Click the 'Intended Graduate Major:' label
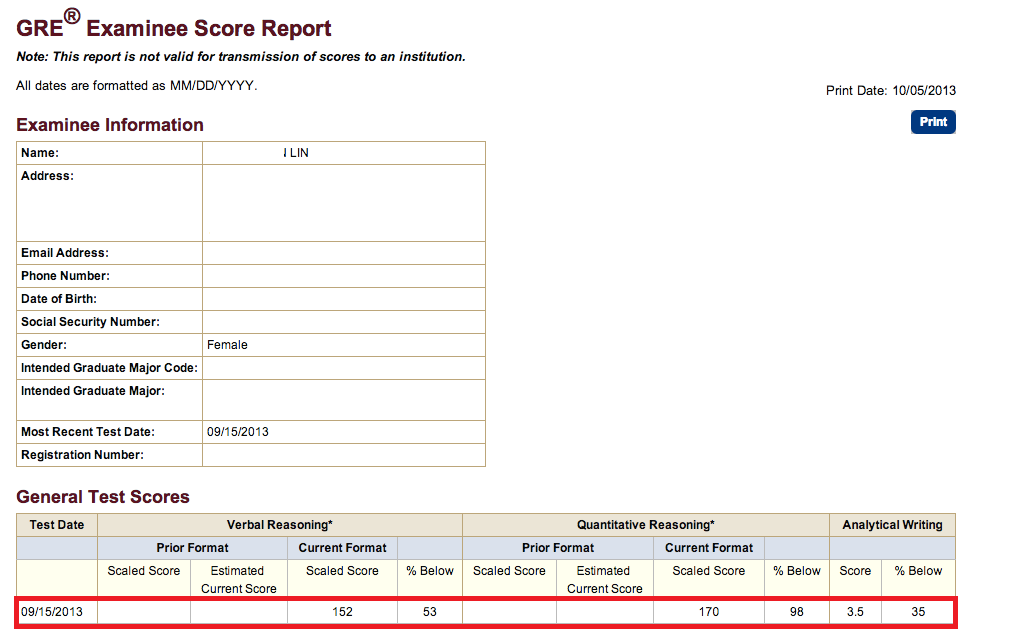This screenshot has height=629, width=1022. pyautogui.click(x=93, y=391)
